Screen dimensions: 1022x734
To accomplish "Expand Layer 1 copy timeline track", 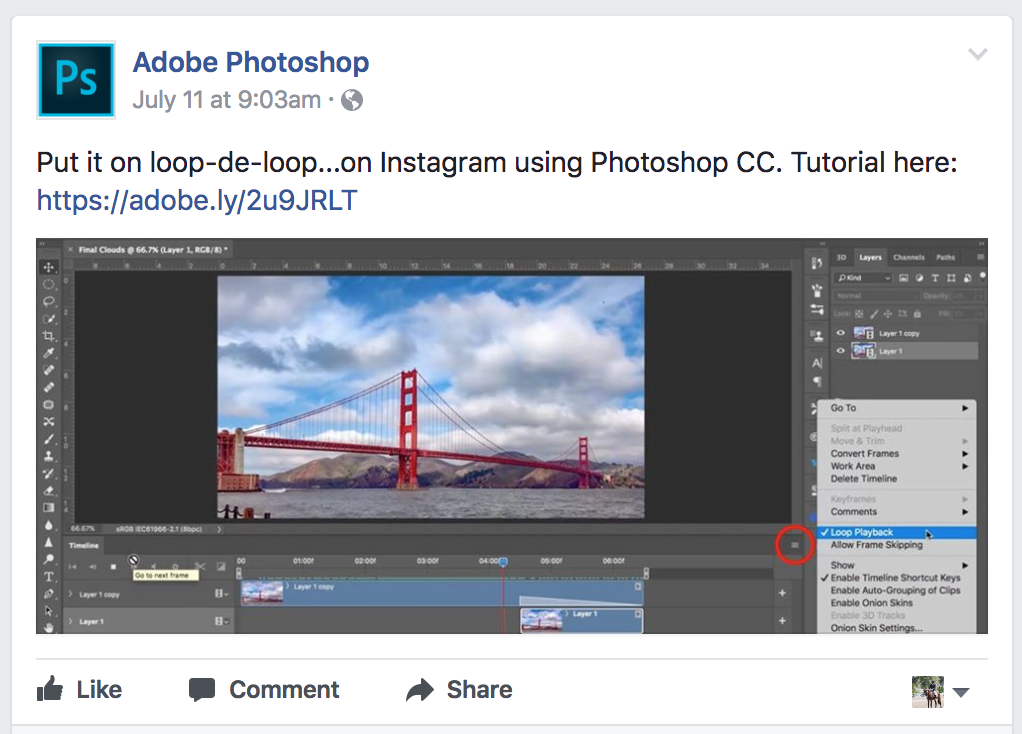I will coord(71,594).
